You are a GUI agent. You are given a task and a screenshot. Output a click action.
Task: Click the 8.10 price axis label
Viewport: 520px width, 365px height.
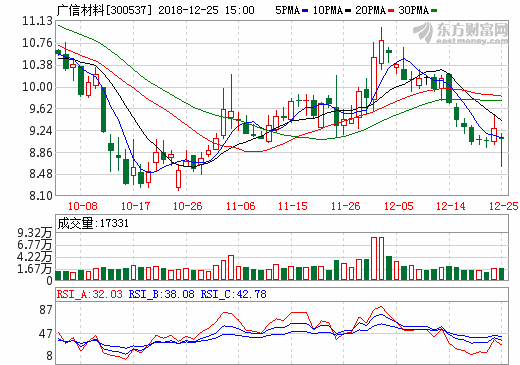point(41,195)
